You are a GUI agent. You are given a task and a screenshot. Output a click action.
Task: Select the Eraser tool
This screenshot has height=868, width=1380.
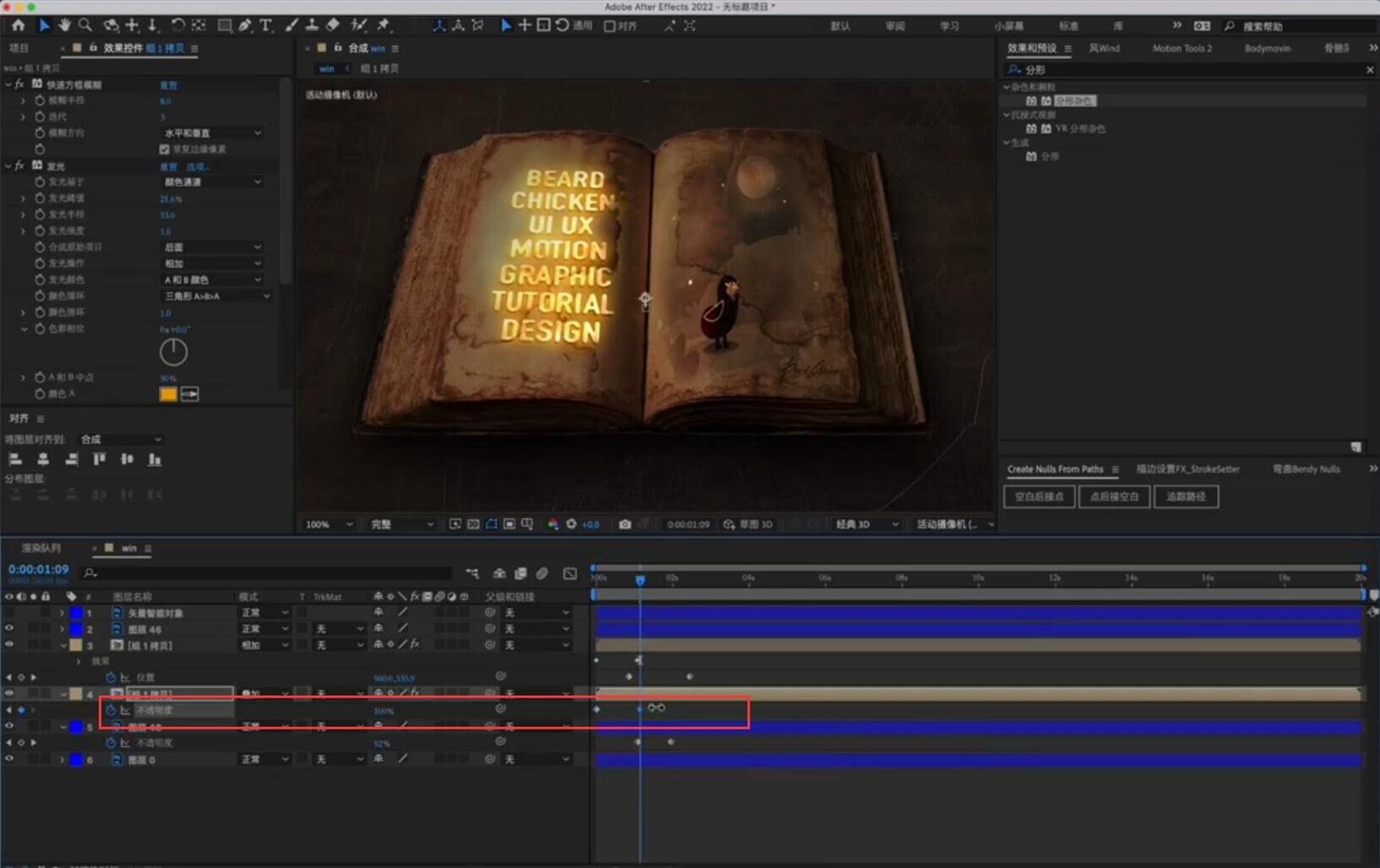coord(333,25)
